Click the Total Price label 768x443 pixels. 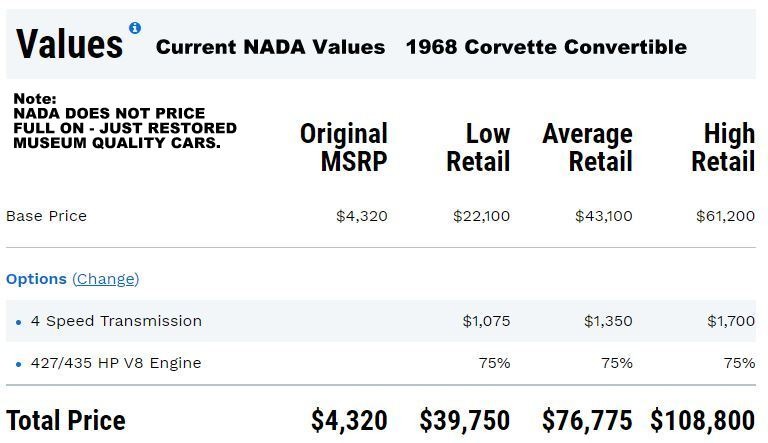[x=66, y=421]
